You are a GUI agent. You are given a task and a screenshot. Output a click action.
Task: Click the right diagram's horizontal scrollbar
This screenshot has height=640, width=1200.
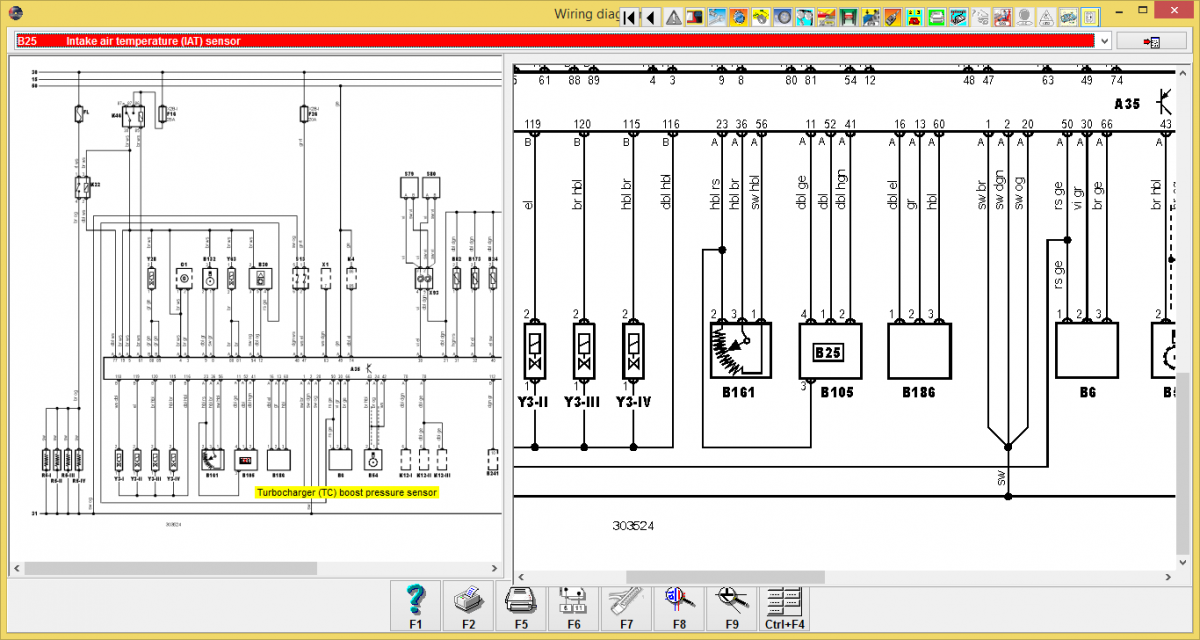click(725, 577)
